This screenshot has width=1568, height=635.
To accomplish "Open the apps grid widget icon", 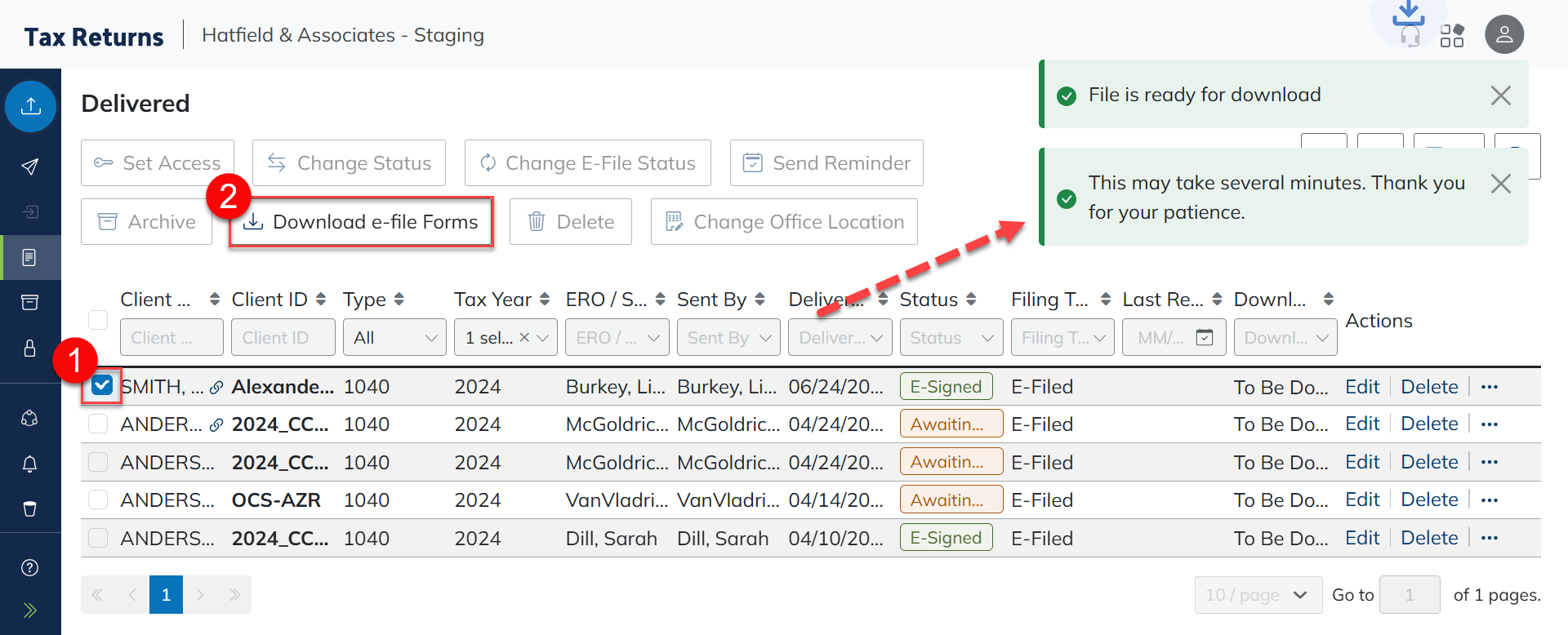I will pyautogui.click(x=1451, y=36).
